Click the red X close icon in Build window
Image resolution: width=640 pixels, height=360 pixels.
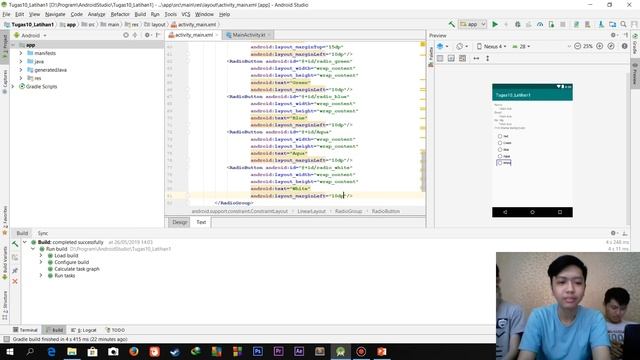point(15,282)
